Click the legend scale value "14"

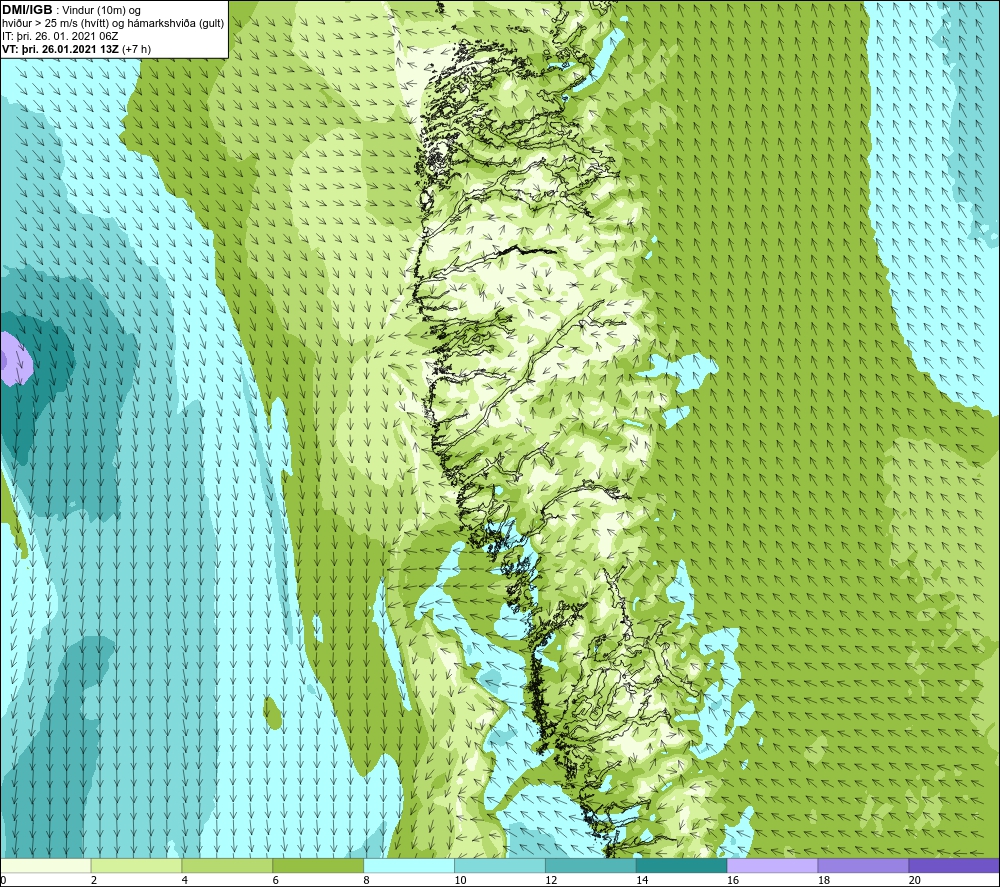pyautogui.click(x=642, y=880)
